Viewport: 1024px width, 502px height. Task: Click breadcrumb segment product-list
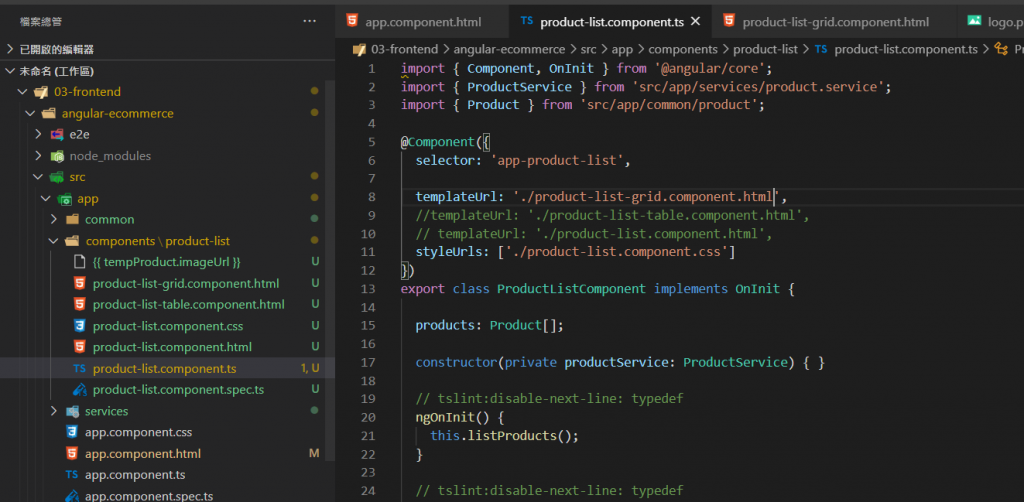(x=765, y=50)
